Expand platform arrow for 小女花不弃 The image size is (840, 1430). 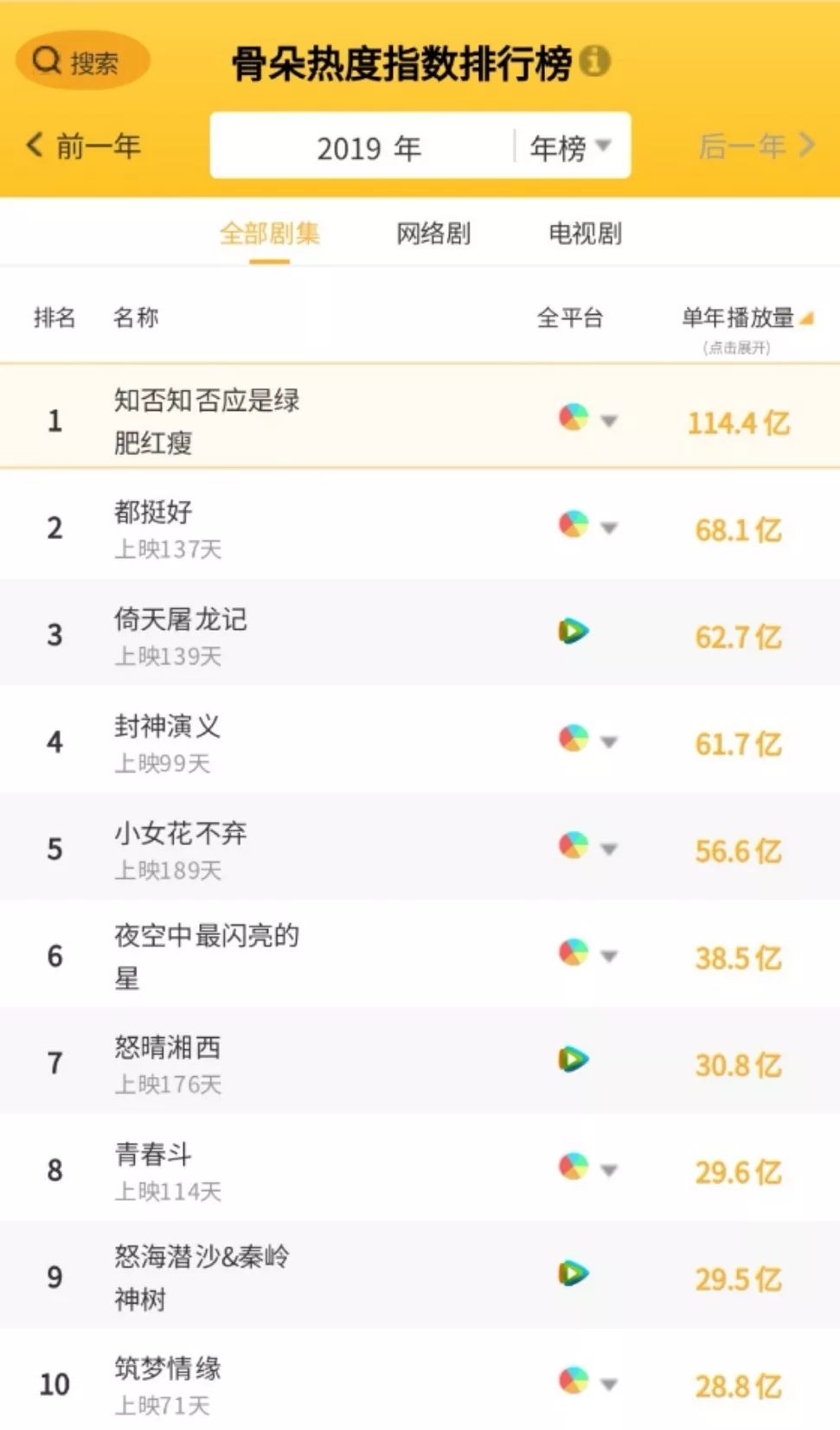click(x=609, y=850)
